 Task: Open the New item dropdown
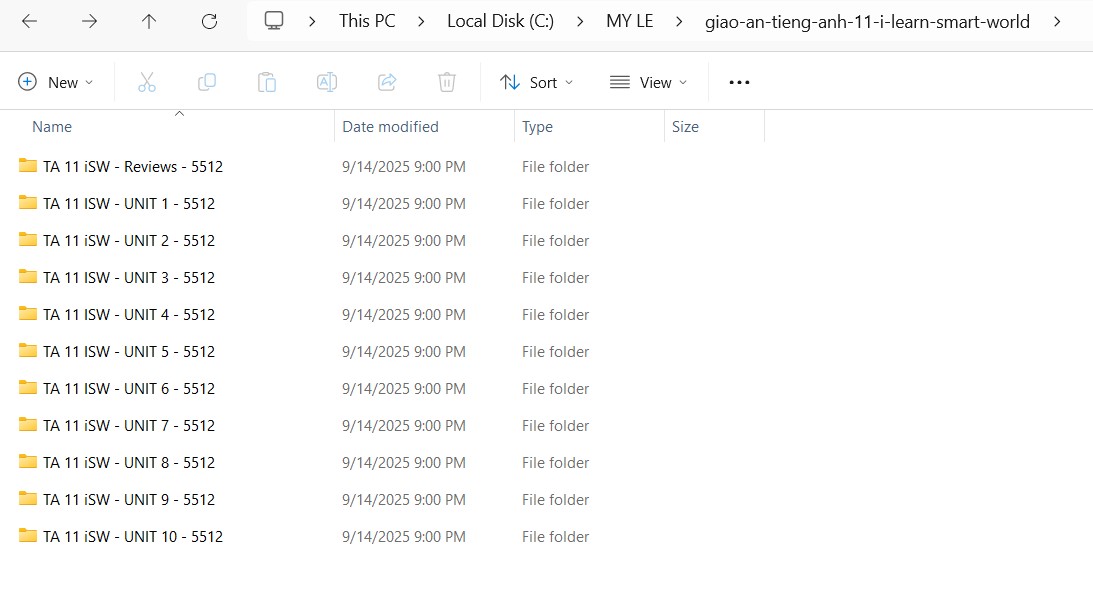coord(56,82)
